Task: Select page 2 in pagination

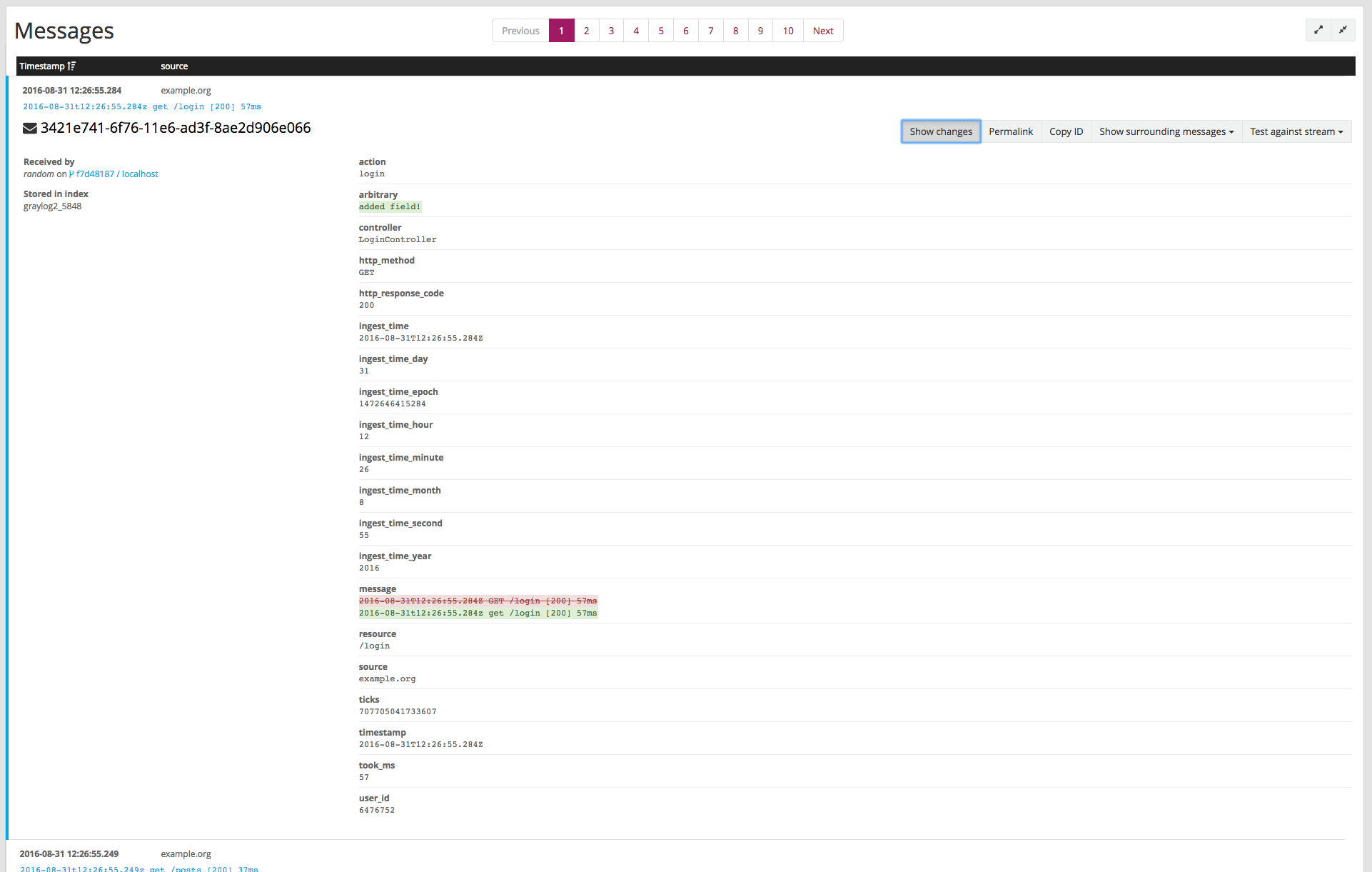Action: [x=586, y=31]
